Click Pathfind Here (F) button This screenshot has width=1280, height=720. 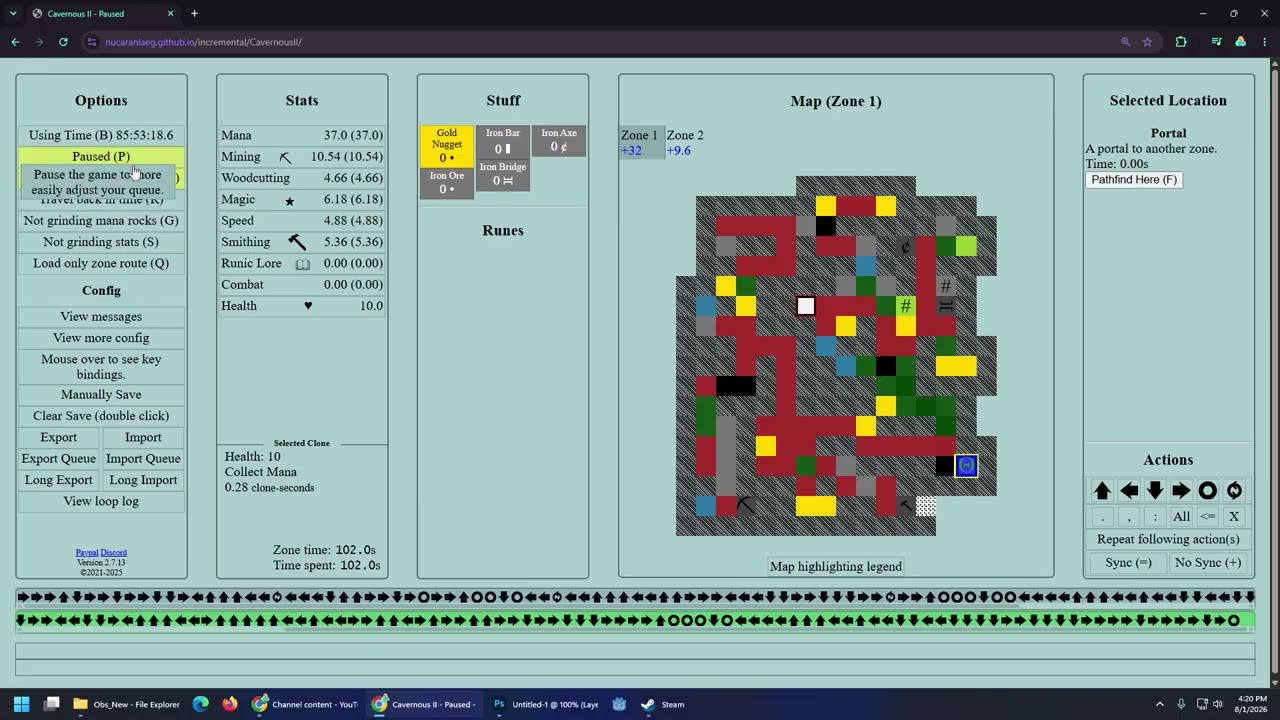(1134, 180)
